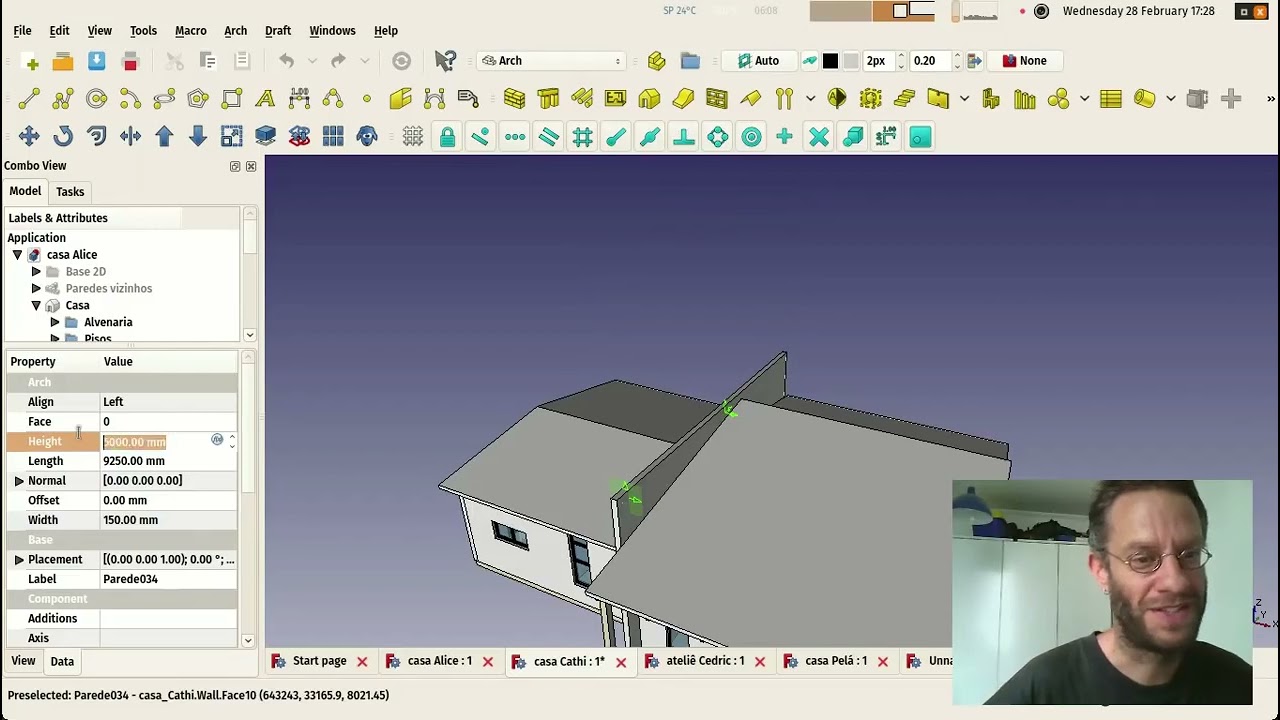Pick the gray face color swatch
Viewport: 1280px width, 720px height.
coord(852,61)
